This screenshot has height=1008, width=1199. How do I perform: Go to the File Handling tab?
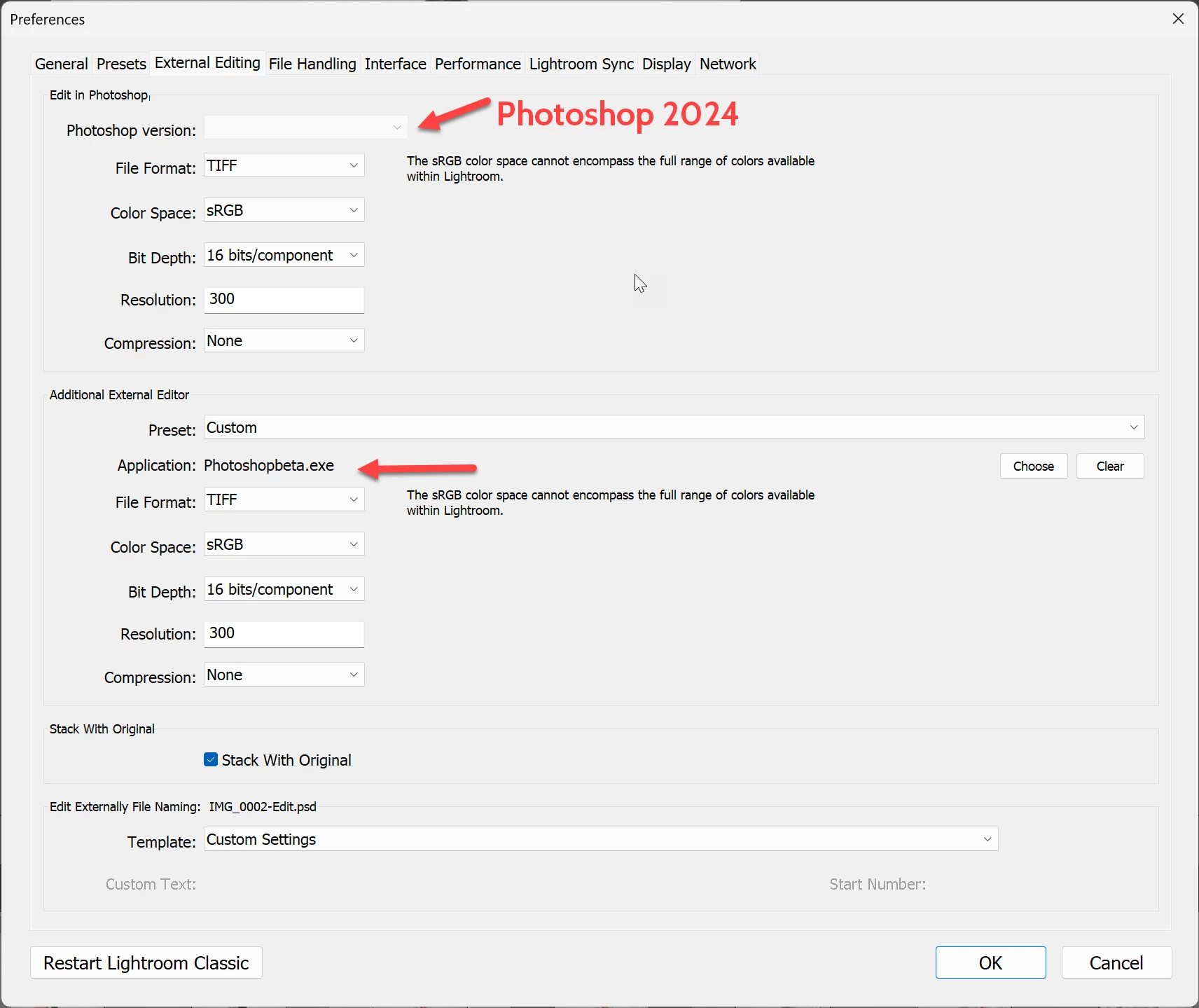[312, 64]
